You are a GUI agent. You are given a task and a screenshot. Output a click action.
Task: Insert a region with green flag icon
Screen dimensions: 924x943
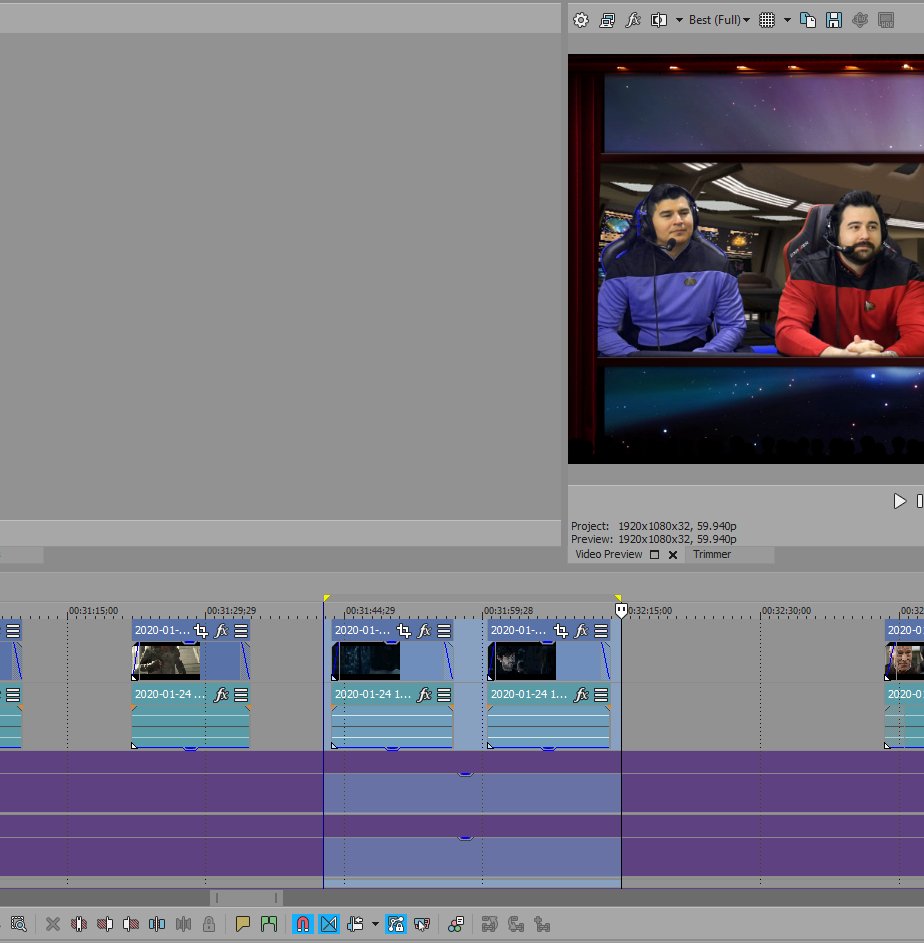pos(269,924)
